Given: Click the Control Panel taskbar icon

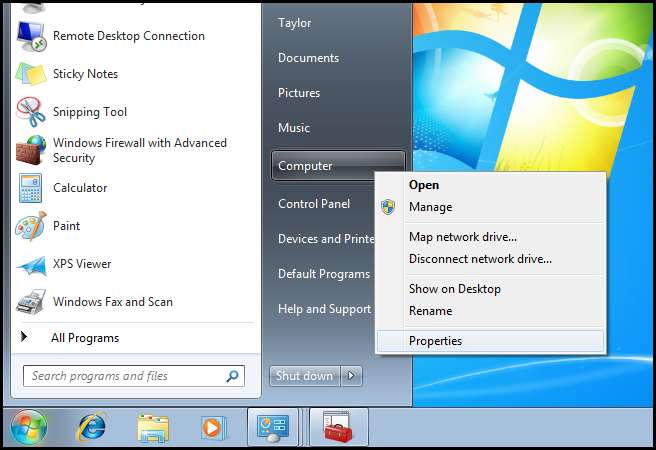Looking at the screenshot, I should click(273, 428).
